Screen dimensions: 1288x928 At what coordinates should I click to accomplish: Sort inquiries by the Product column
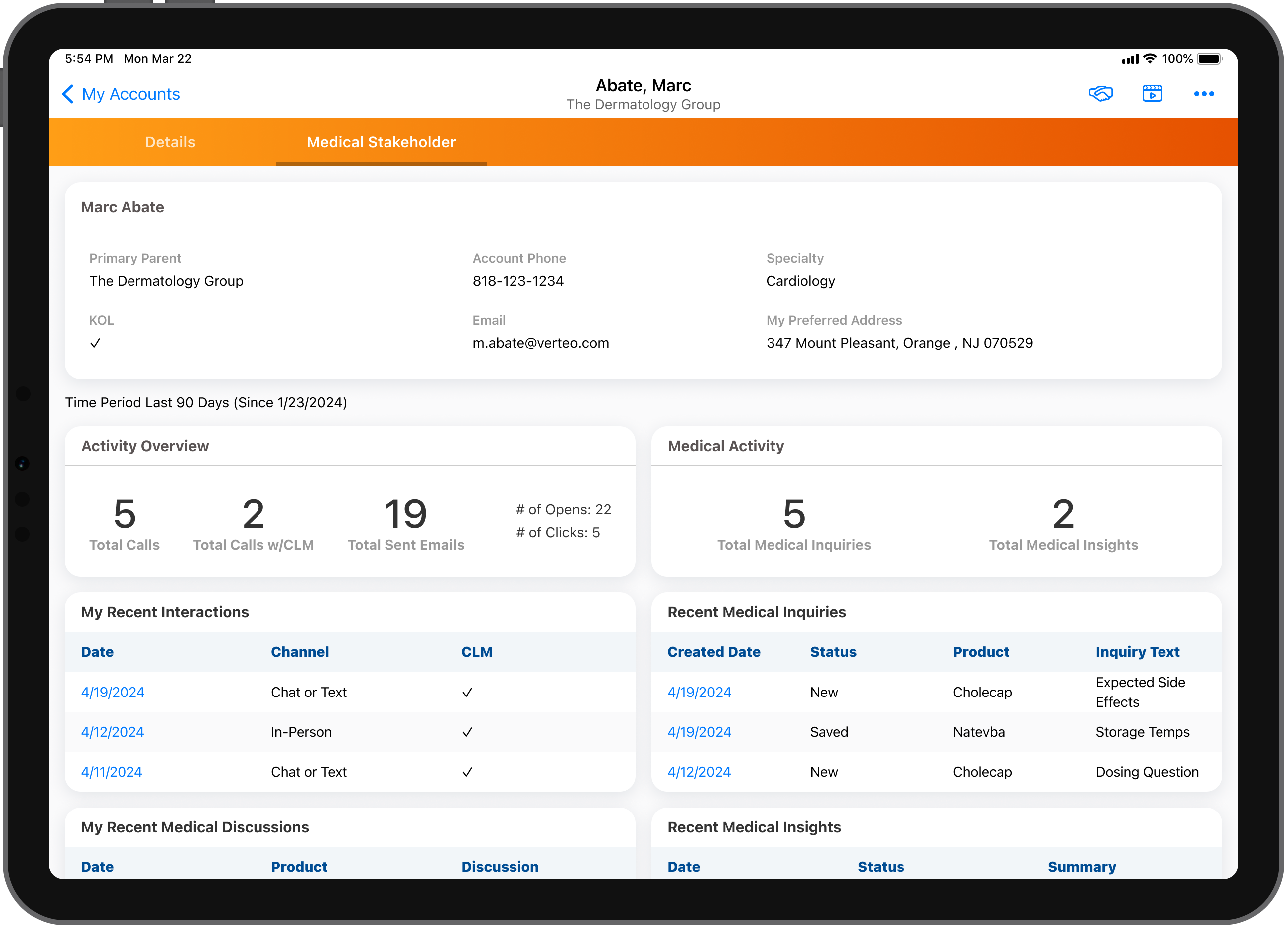pos(981,652)
